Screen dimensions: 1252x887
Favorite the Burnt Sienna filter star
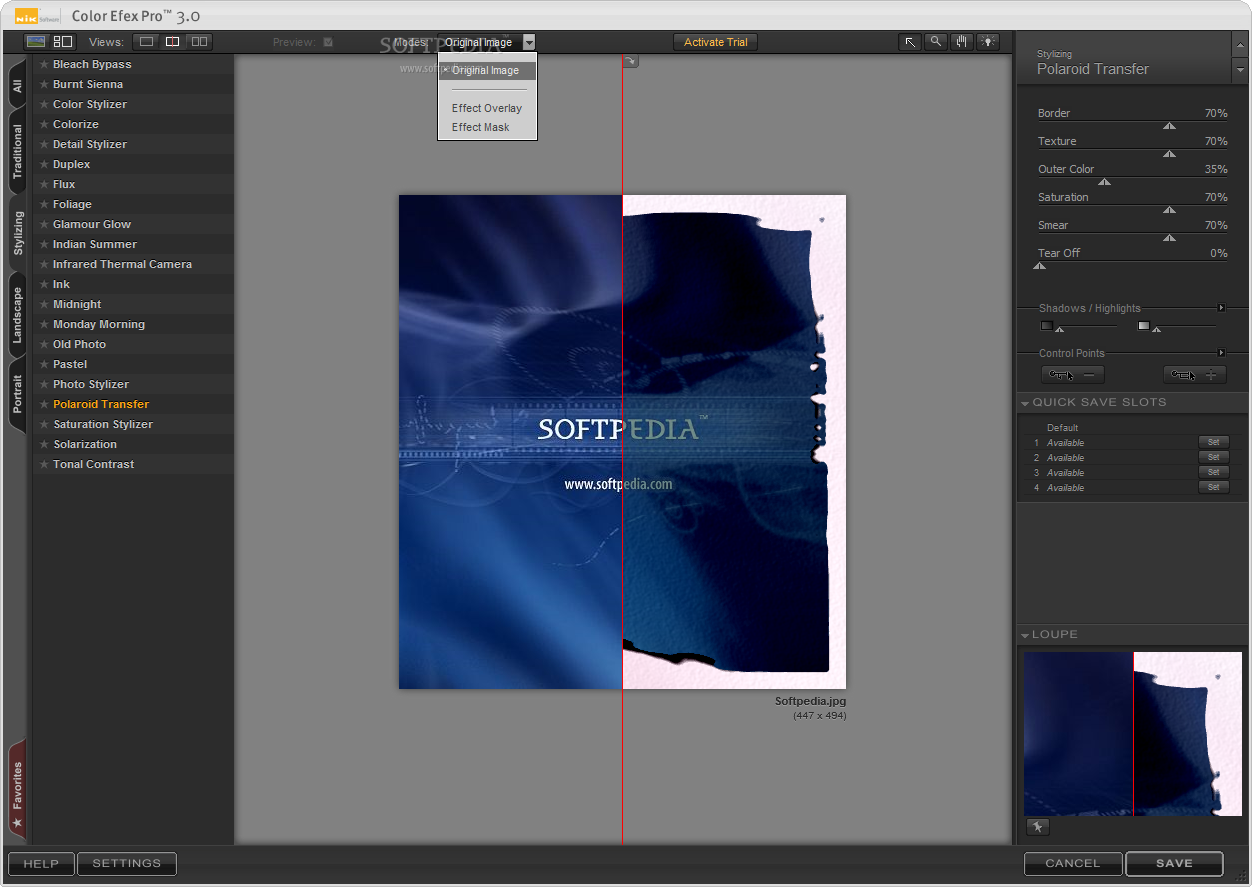[44, 84]
